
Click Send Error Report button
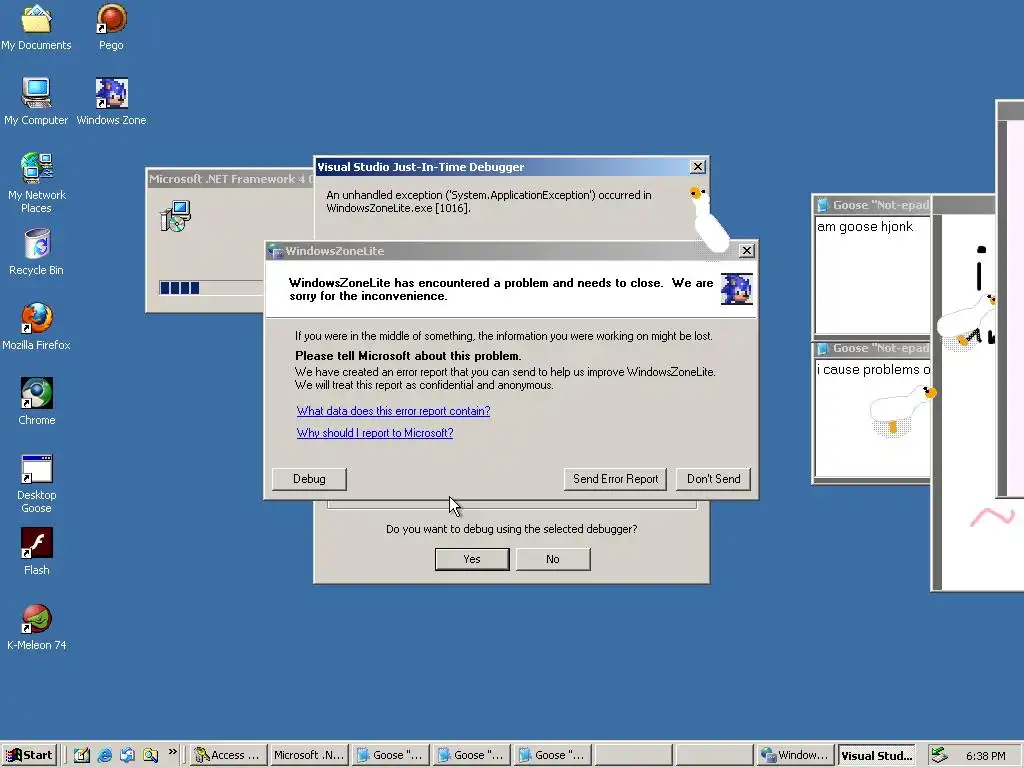[x=615, y=479]
